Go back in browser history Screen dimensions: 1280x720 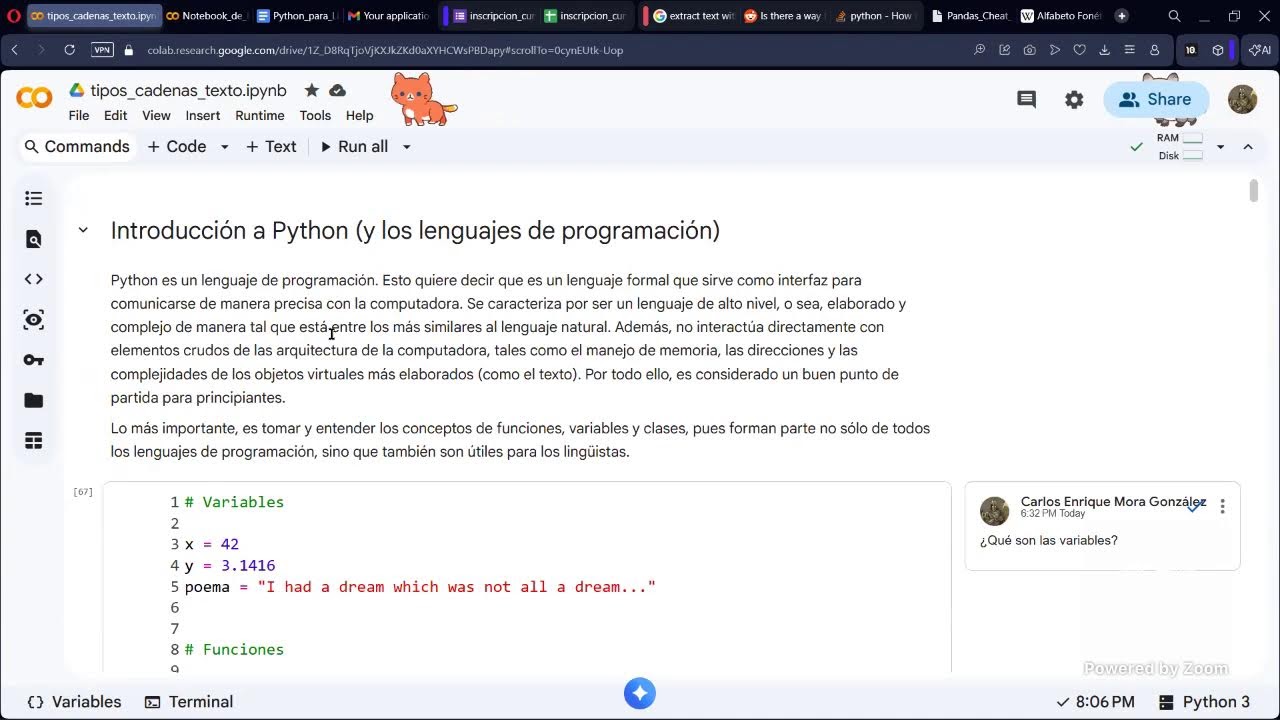[15, 49]
